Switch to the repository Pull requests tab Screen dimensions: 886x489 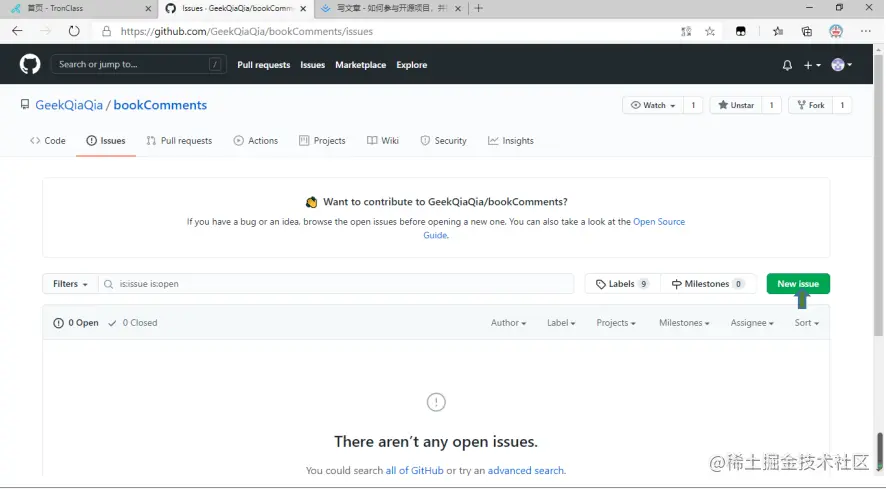tap(179, 141)
